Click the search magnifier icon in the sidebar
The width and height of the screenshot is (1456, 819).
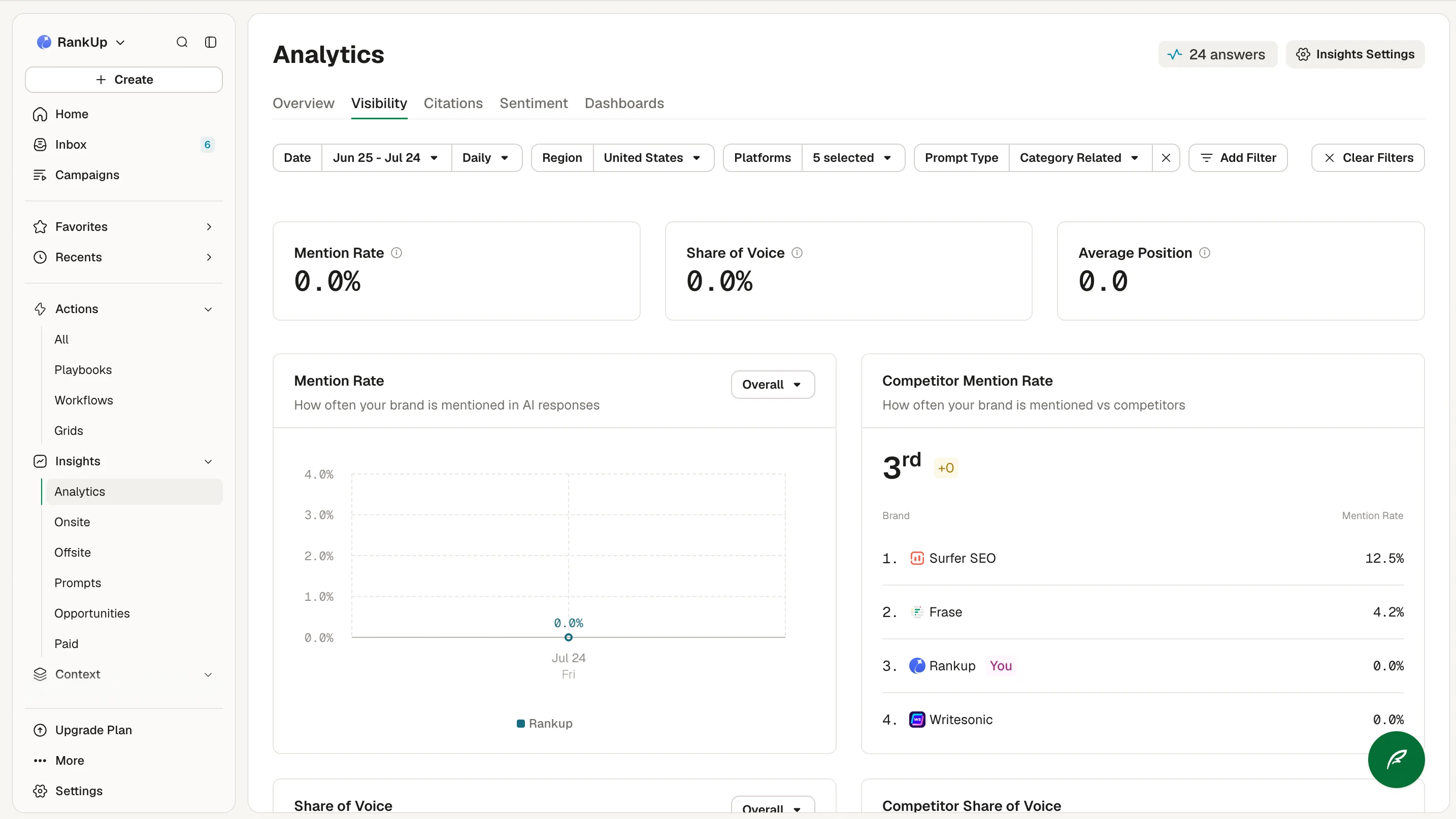pyautogui.click(x=182, y=42)
